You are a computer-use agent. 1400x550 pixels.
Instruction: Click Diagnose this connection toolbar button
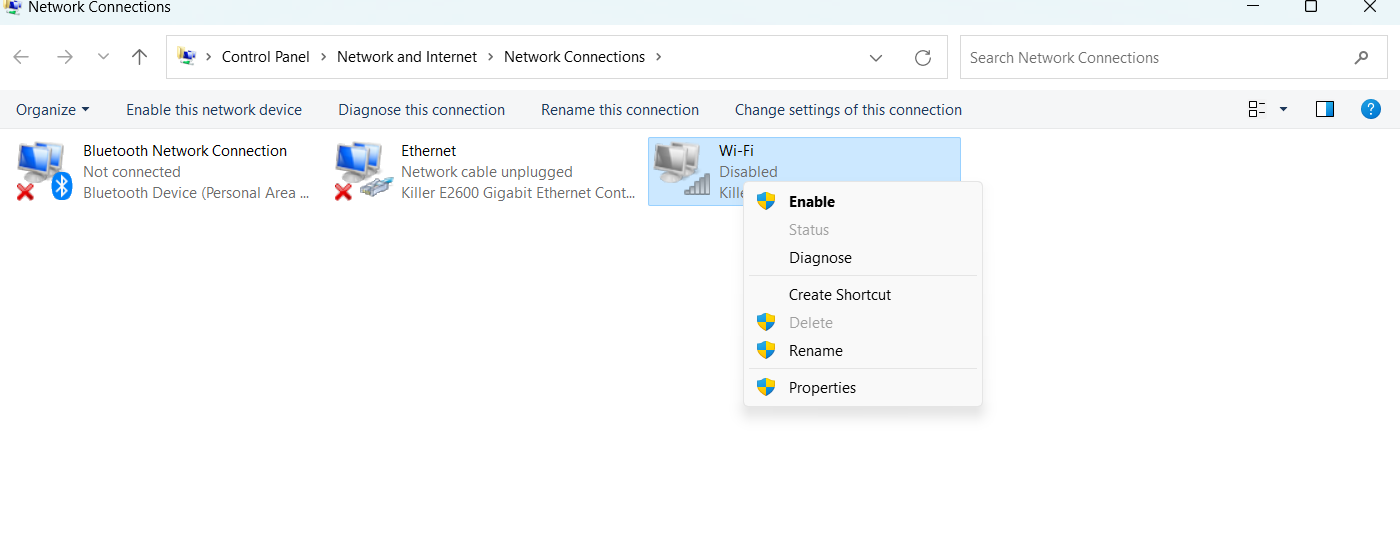(421, 110)
